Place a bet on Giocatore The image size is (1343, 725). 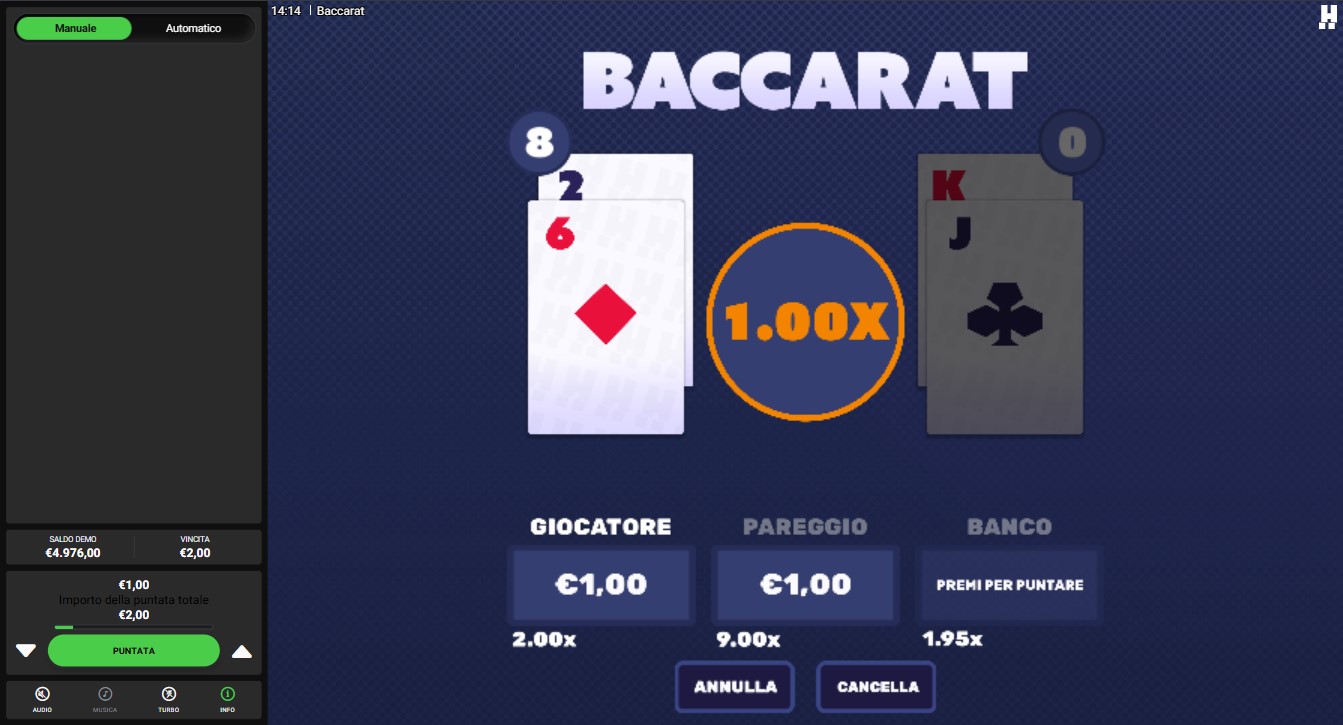[x=601, y=584]
